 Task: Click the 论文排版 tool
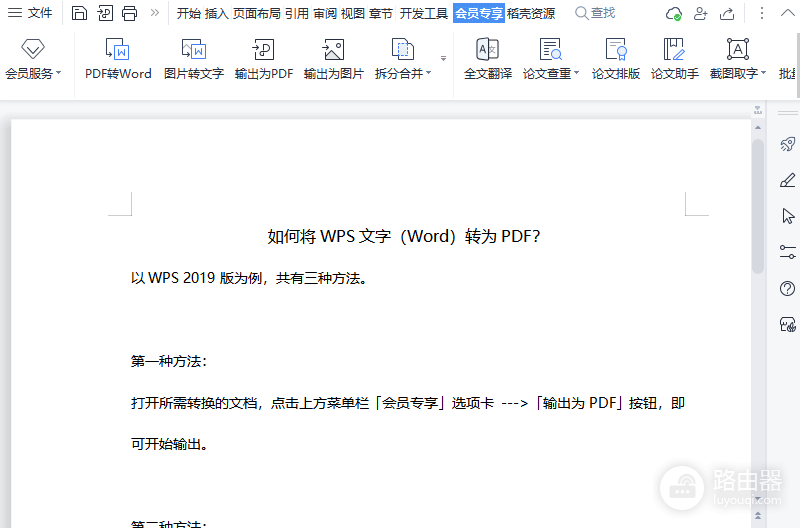pos(616,60)
